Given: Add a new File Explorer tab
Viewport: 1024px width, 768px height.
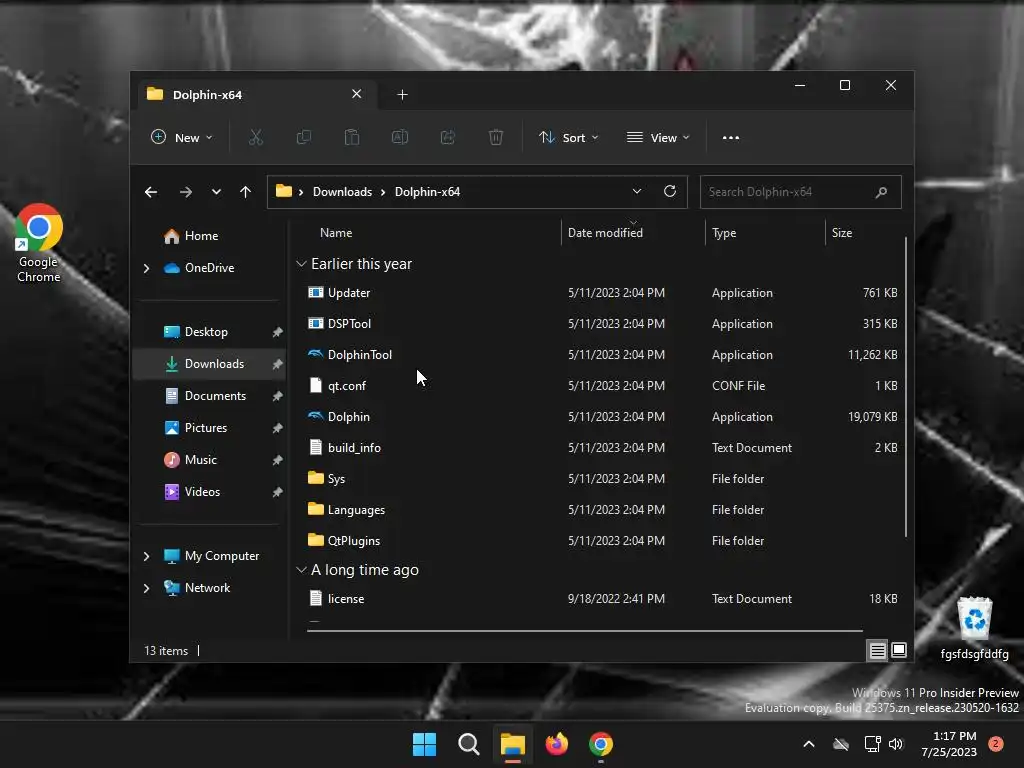Looking at the screenshot, I should 402,95.
